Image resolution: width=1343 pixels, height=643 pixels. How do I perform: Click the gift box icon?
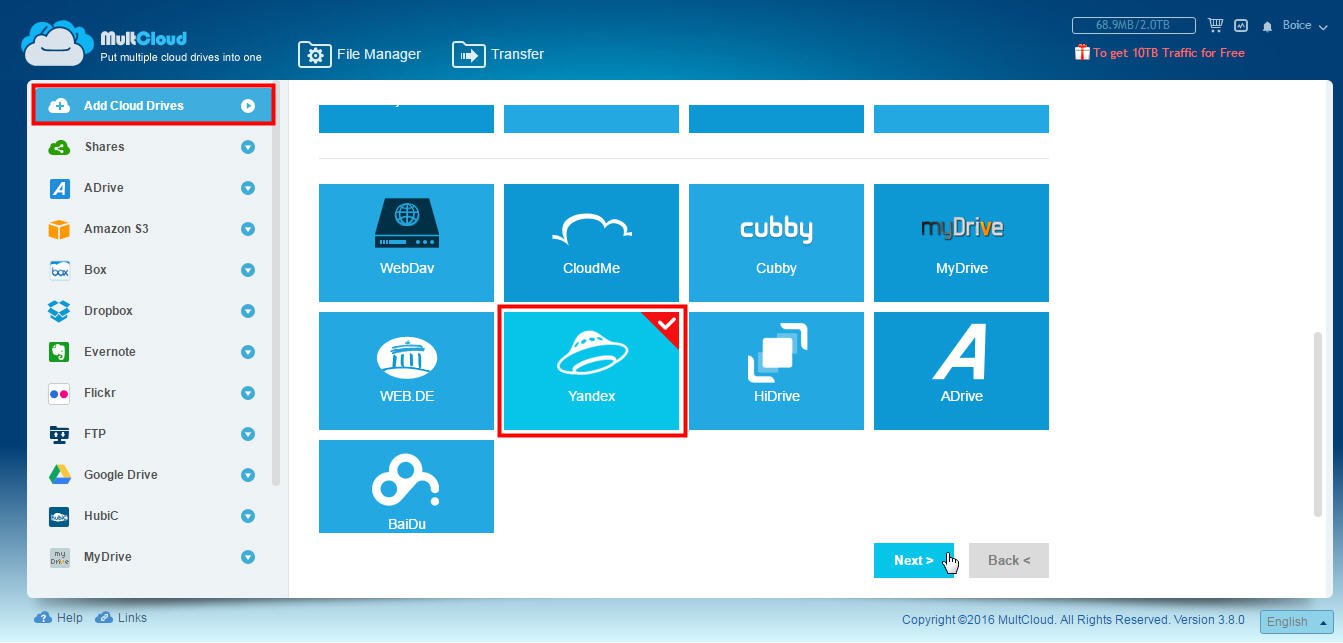1082,52
